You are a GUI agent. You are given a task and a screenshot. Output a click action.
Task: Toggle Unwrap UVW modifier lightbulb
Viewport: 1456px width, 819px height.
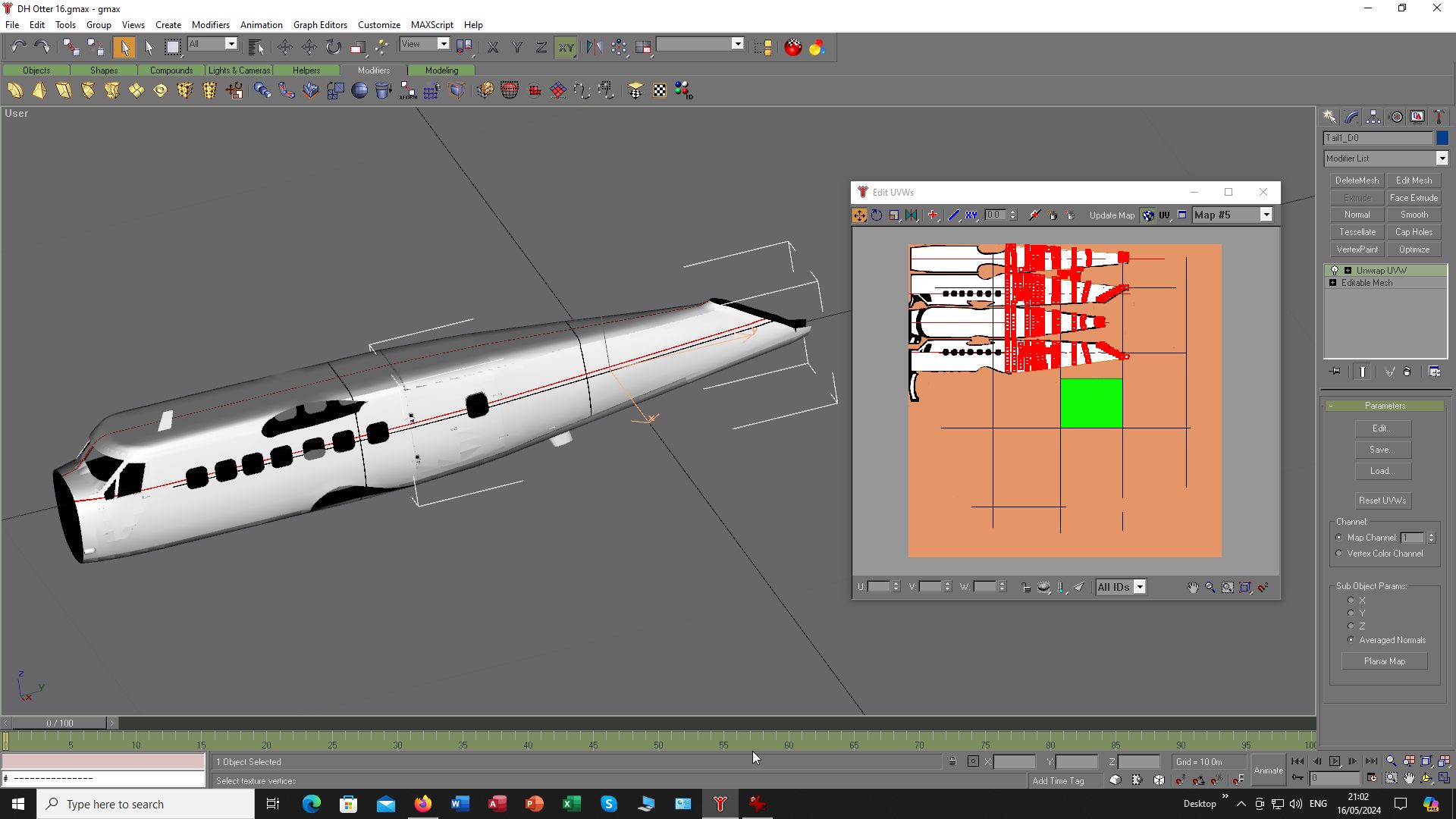click(1335, 271)
